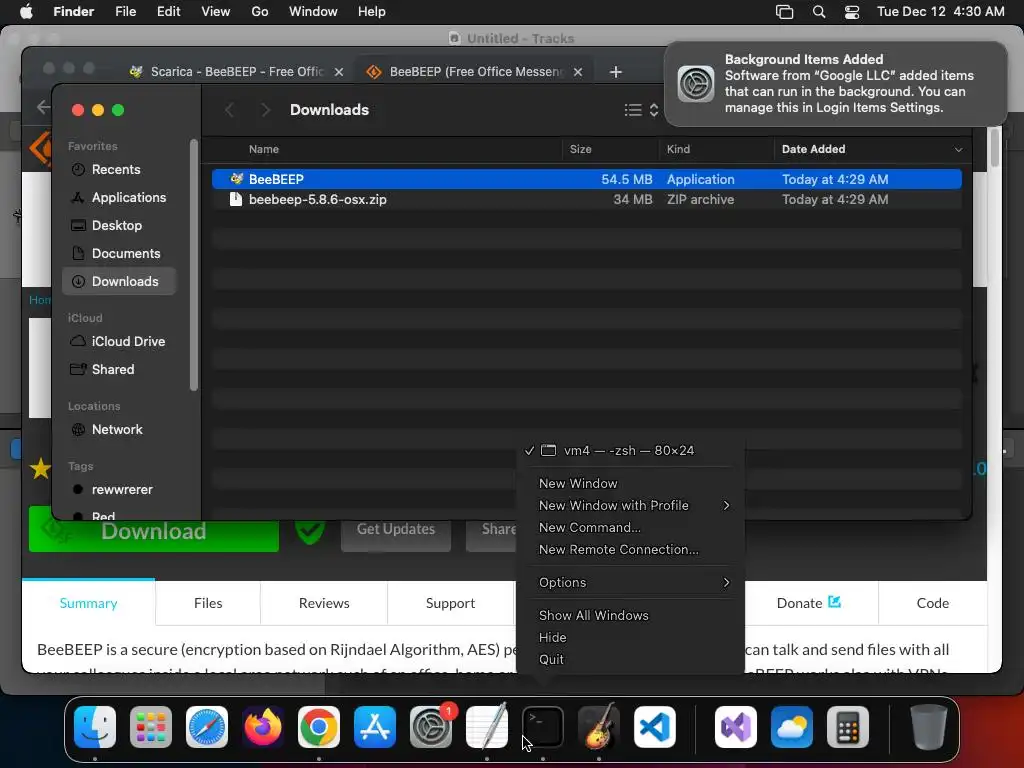Click the Get Updates button

tap(396, 530)
